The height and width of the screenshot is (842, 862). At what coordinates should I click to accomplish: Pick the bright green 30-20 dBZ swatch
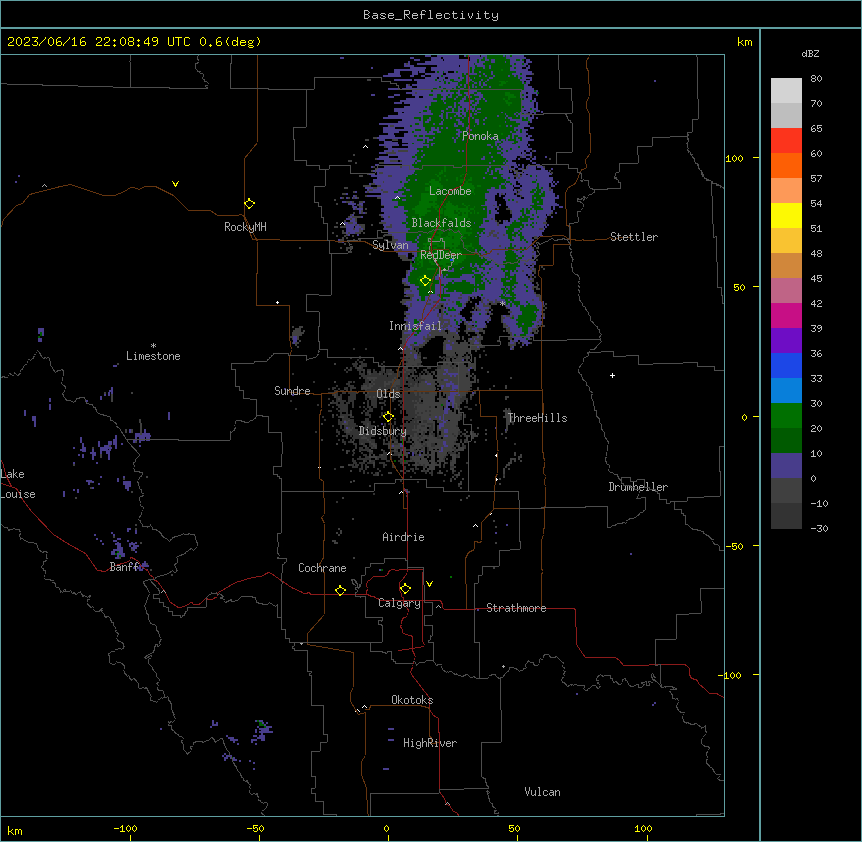coord(786,416)
